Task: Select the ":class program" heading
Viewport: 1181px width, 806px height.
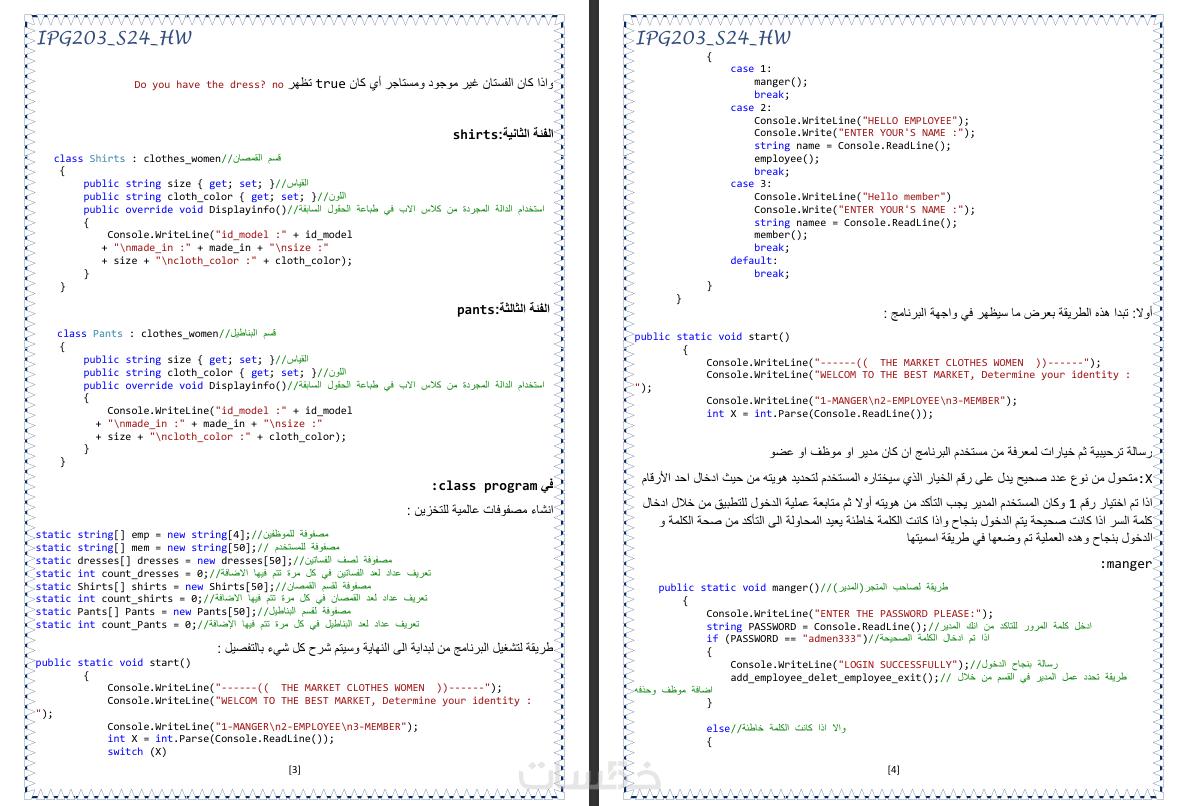Action: [x=493, y=486]
